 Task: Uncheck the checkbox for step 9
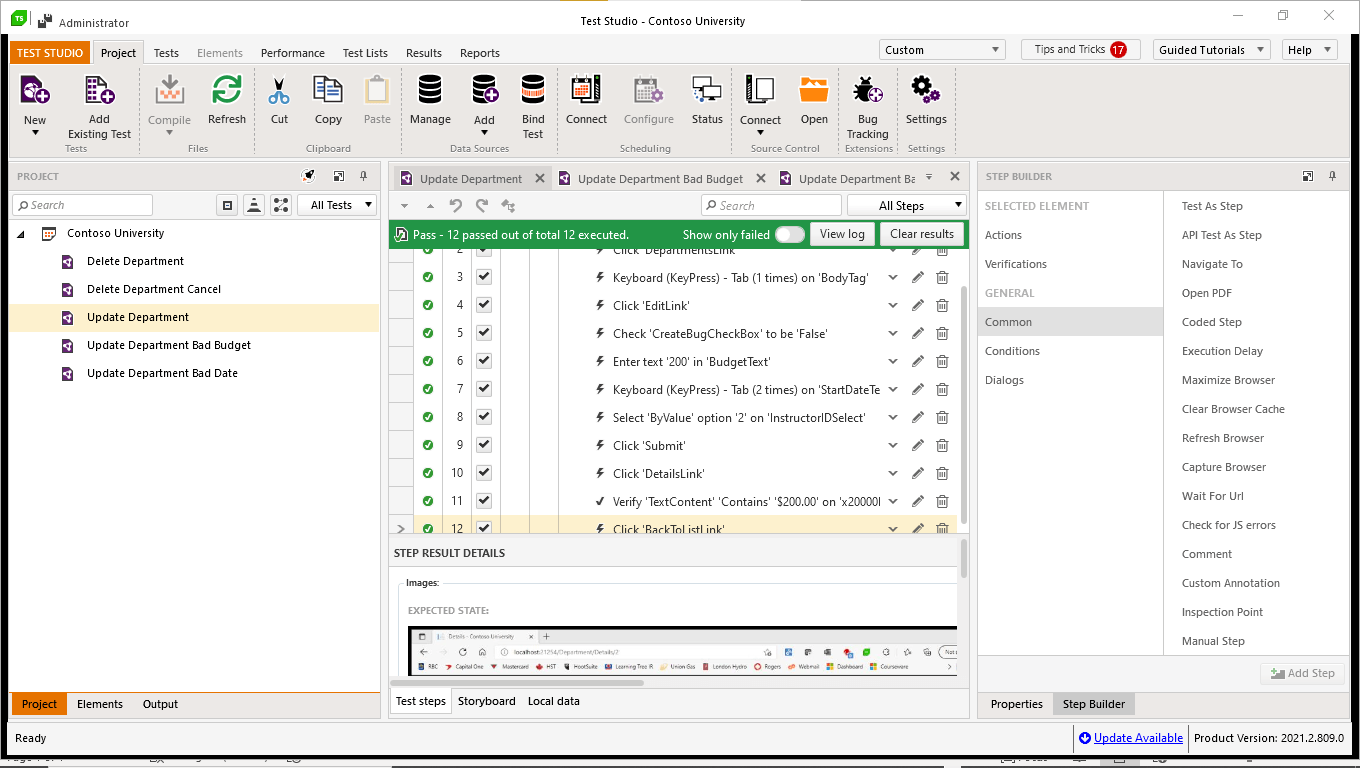pos(484,445)
